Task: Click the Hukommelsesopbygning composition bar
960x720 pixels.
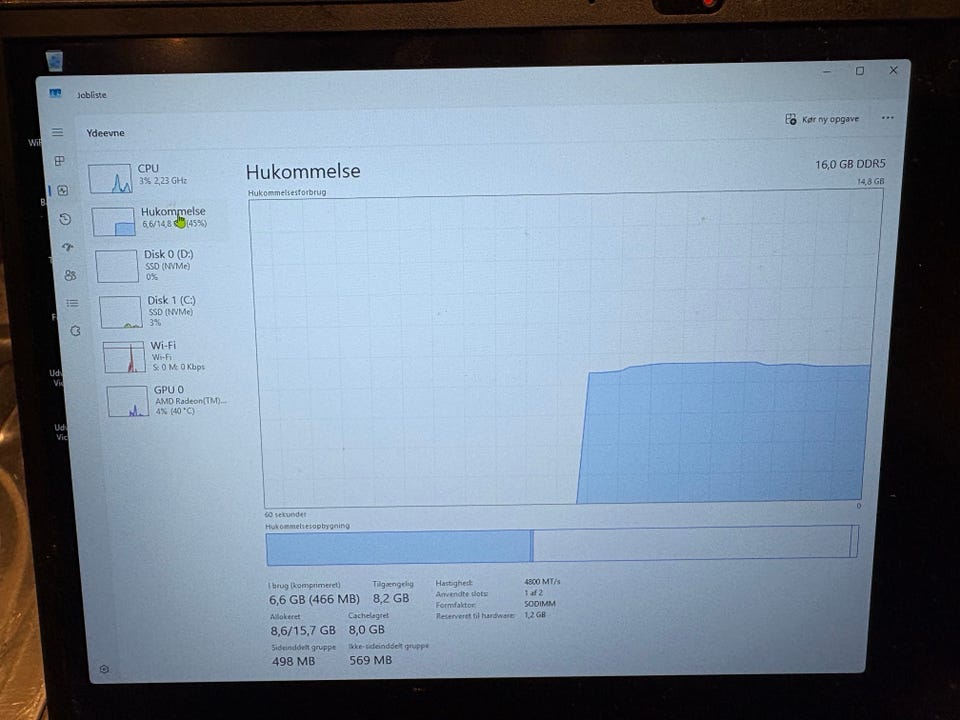Action: [x=561, y=544]
